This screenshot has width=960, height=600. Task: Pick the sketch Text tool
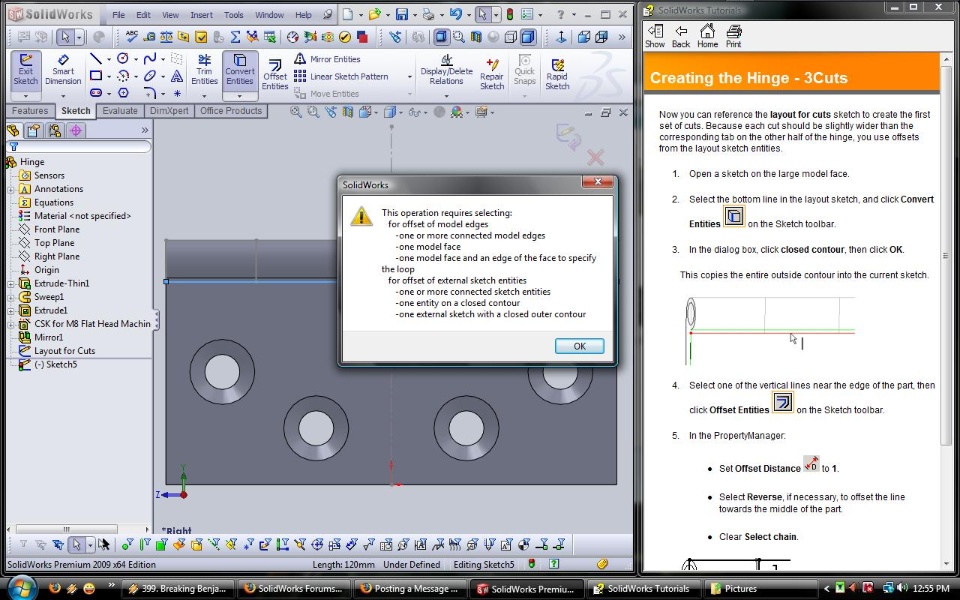click(x=176, y=76)
